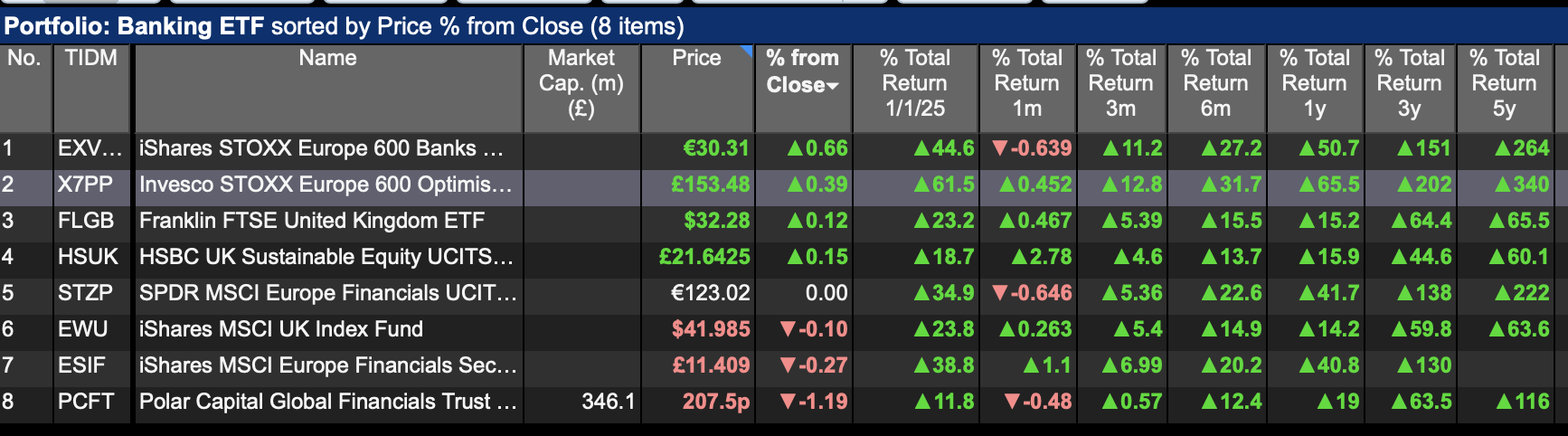Sort by % Total Return 5y header
This screenshot has width=1568, height=436.
click(x=1505, y=88)
